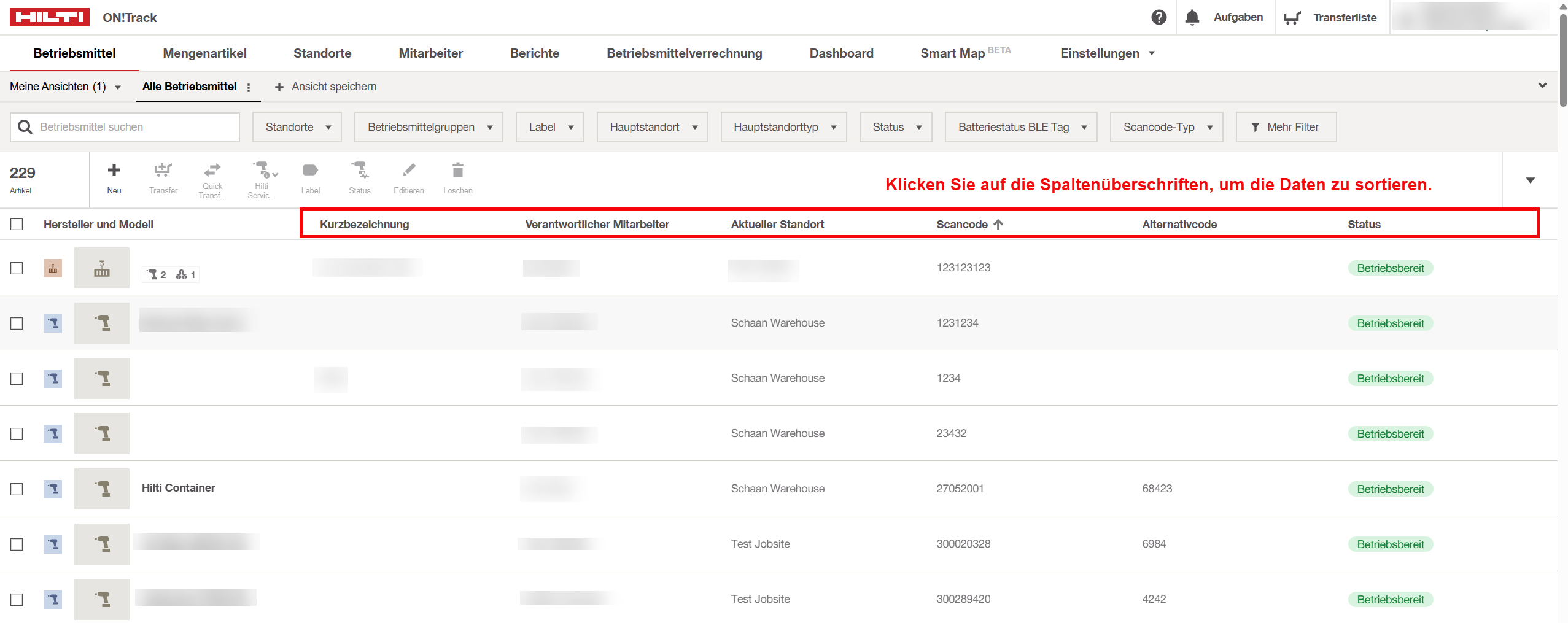The height and width of the screenshot is (623, 1568).
Task: Expand the Standorte filter dropdown
Action: 298,127
